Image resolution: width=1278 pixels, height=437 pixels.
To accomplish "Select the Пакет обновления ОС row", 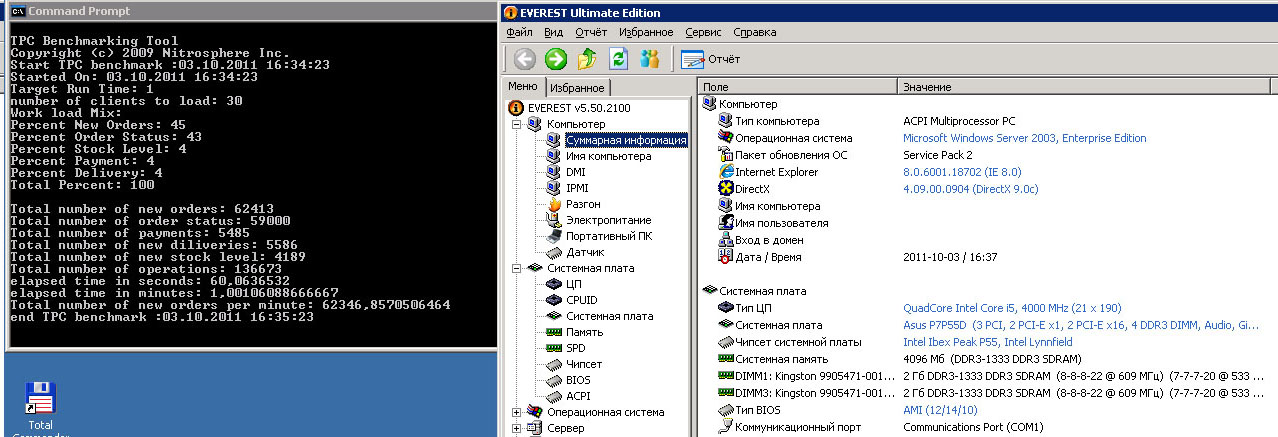I will pyautogui.click(x=988, y=155).
